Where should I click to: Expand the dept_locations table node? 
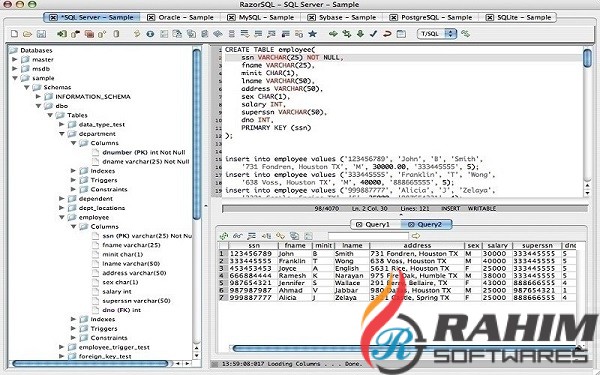pos(62,208)
